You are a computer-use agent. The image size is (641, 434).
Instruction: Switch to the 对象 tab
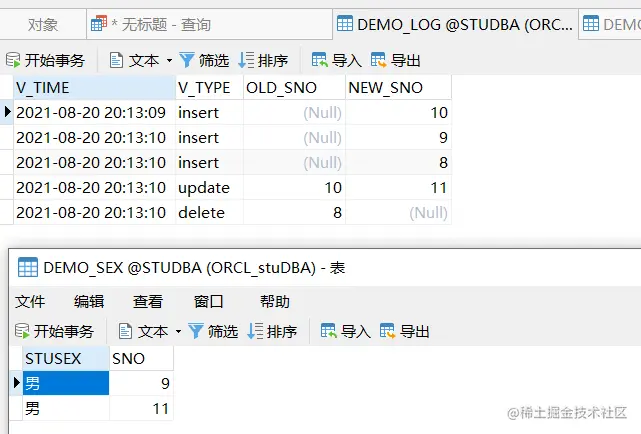(43, 25)
